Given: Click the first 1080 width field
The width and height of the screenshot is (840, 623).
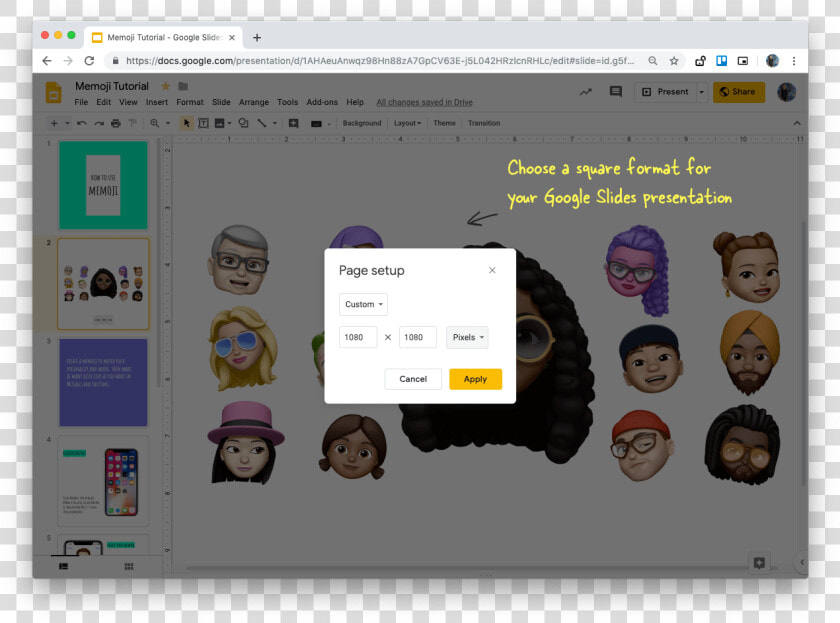Looking at the screenshot, I should pyautogui.click(x=358, y=337).
